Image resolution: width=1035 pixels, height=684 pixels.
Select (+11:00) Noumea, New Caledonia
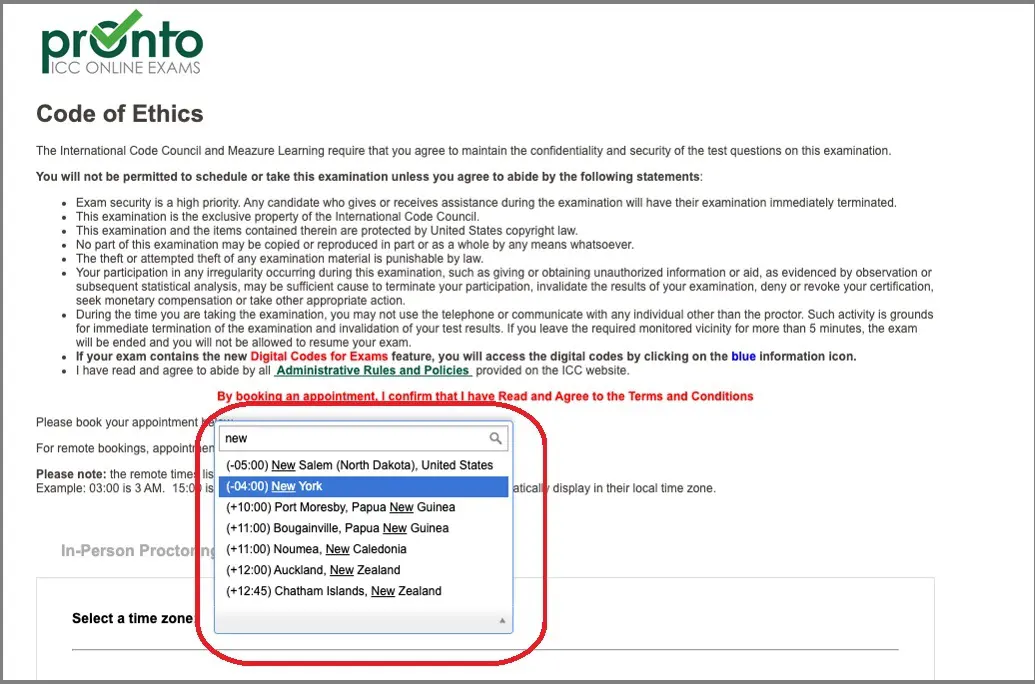pos(364,549)
